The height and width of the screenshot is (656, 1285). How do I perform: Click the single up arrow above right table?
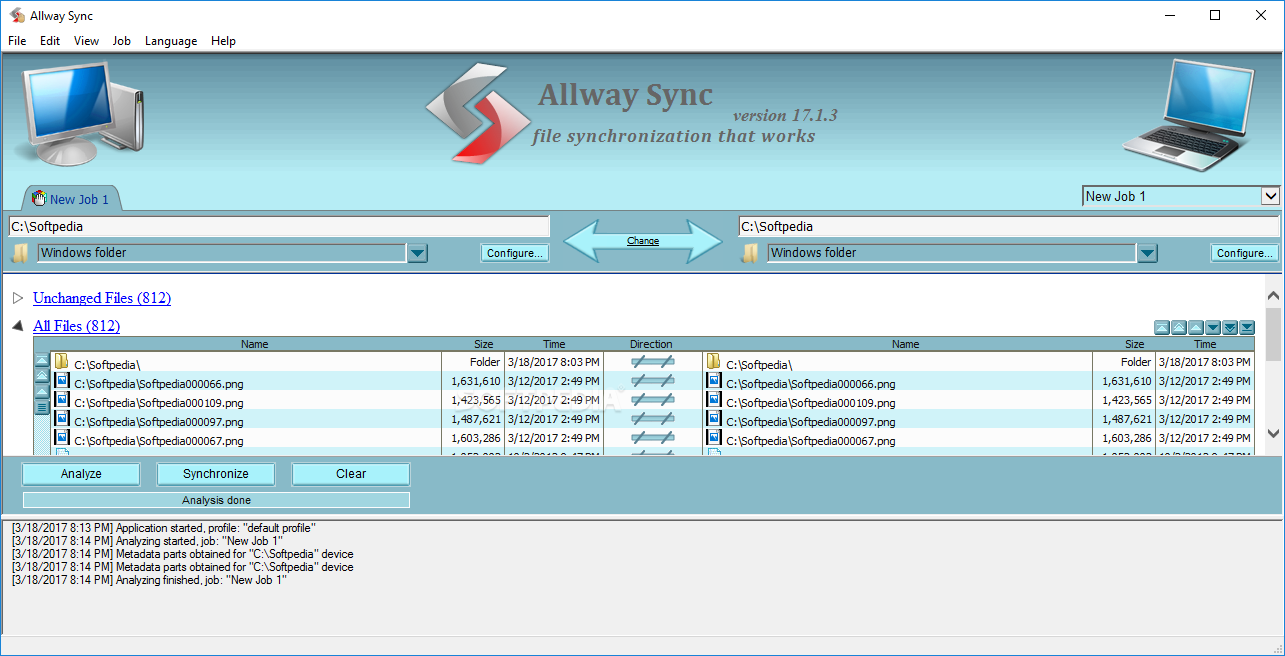coord(1196,327)
